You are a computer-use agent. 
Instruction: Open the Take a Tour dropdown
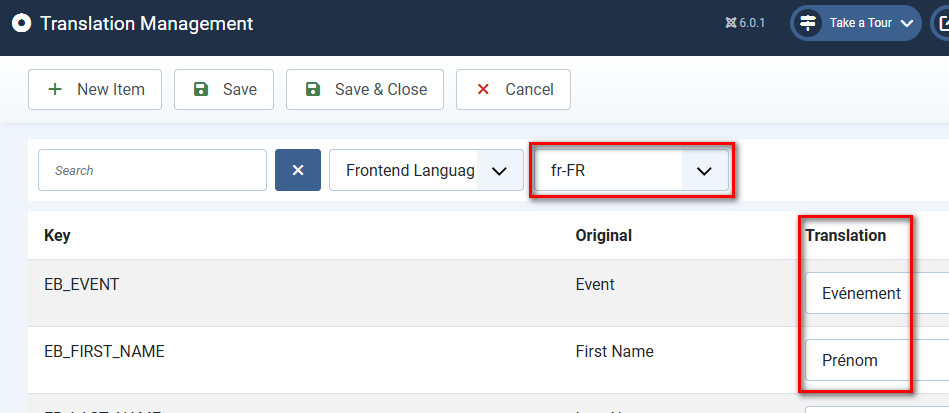(x=856, y=23)
